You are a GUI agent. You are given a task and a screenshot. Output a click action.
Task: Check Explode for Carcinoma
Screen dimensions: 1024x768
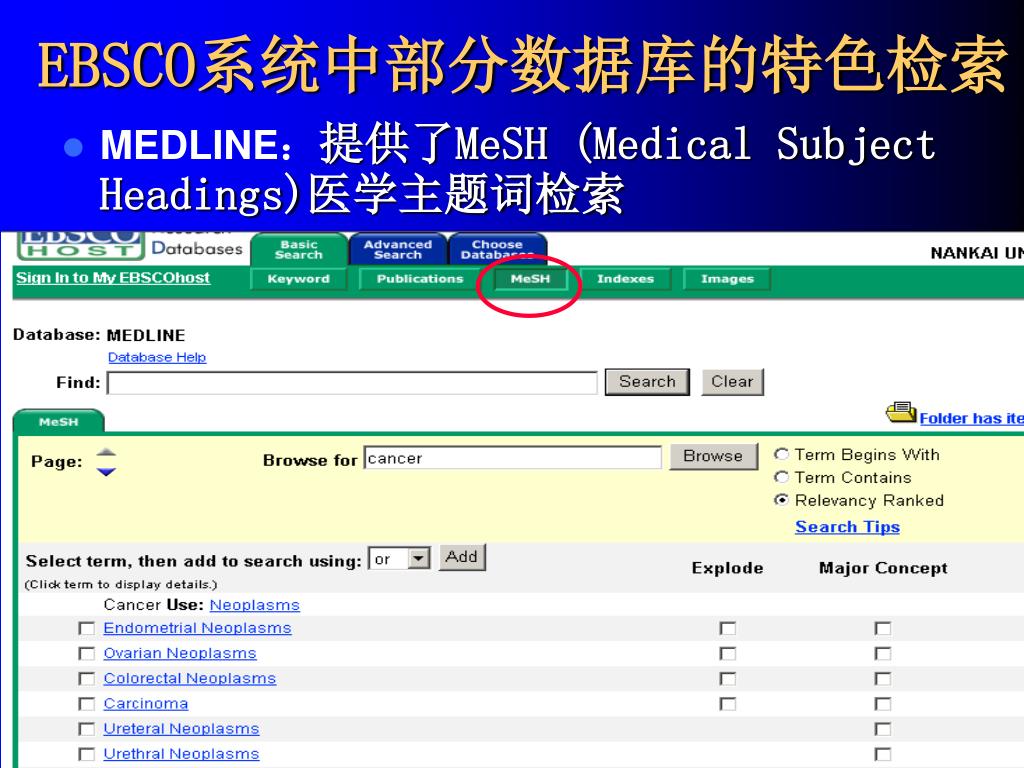728,704
